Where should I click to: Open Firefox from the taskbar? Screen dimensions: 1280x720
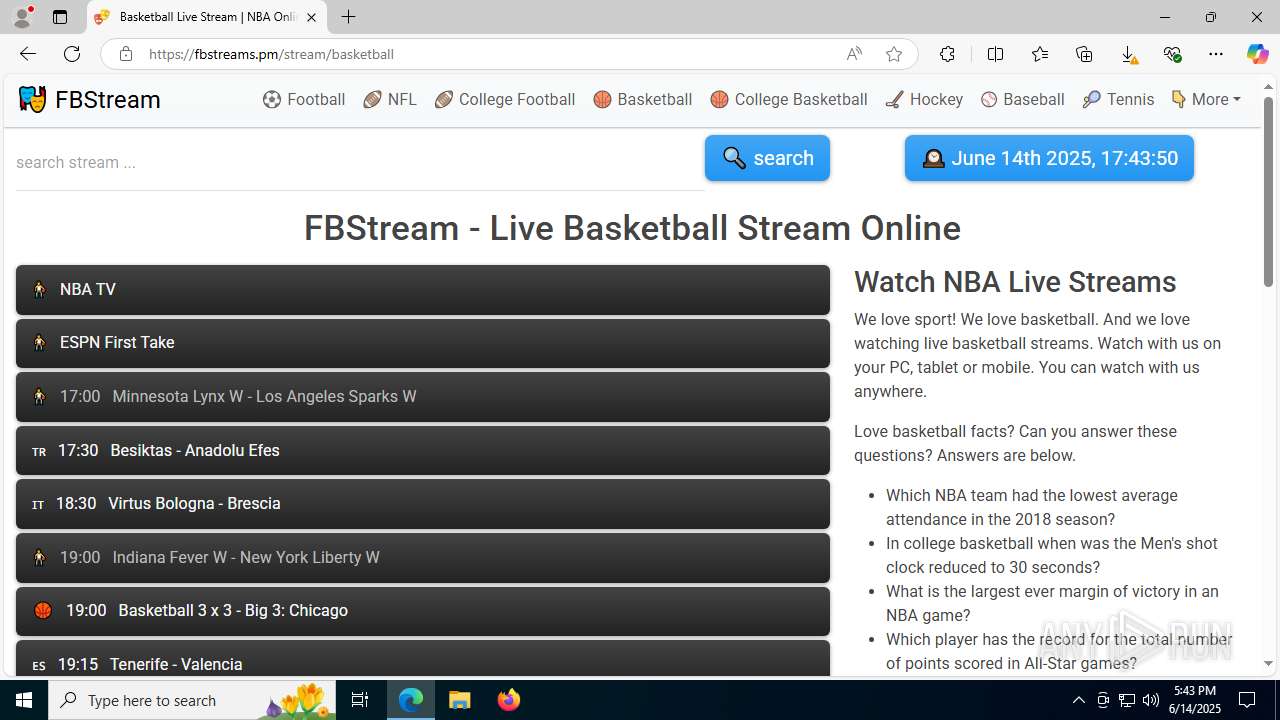pyautogui.click(x=508, y=700)
